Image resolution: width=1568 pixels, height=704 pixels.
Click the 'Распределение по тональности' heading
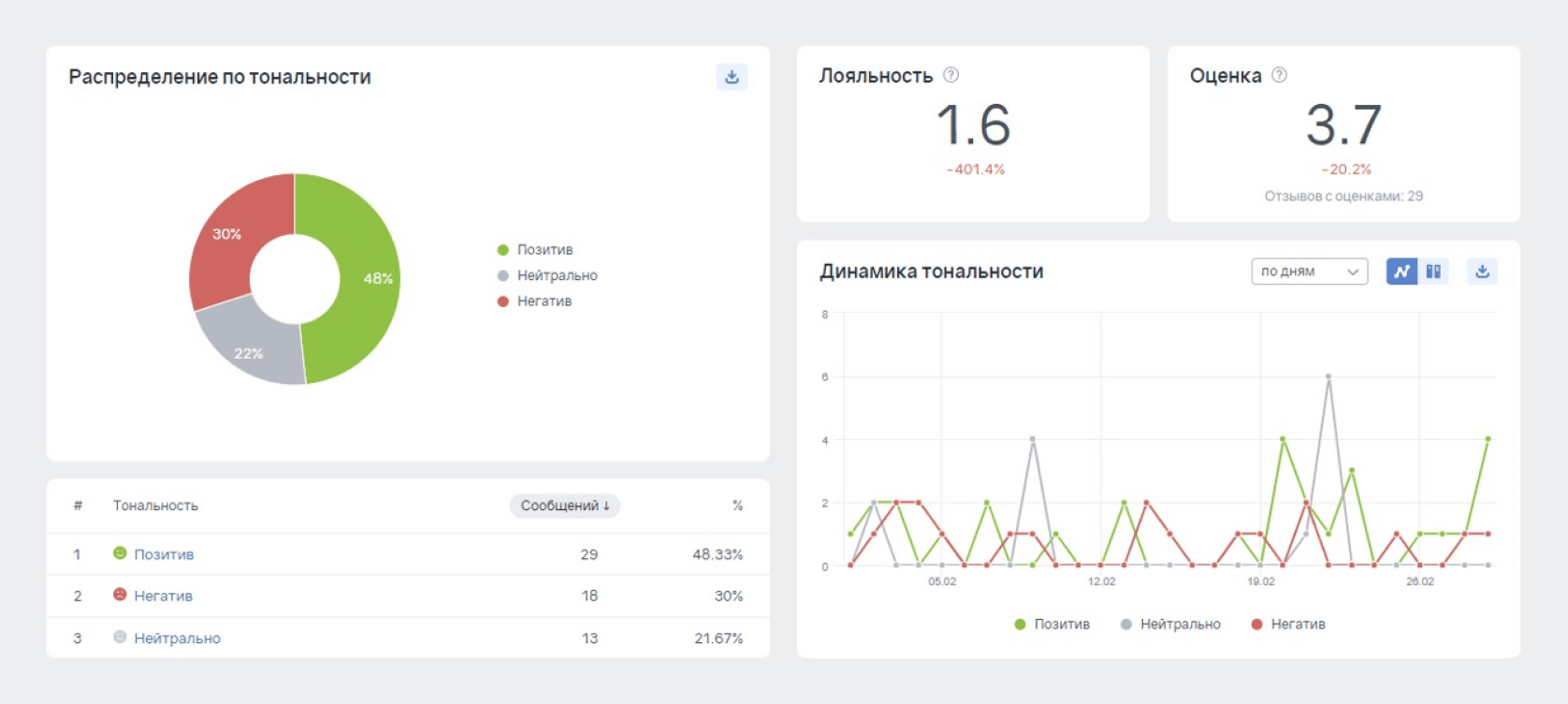220,77
